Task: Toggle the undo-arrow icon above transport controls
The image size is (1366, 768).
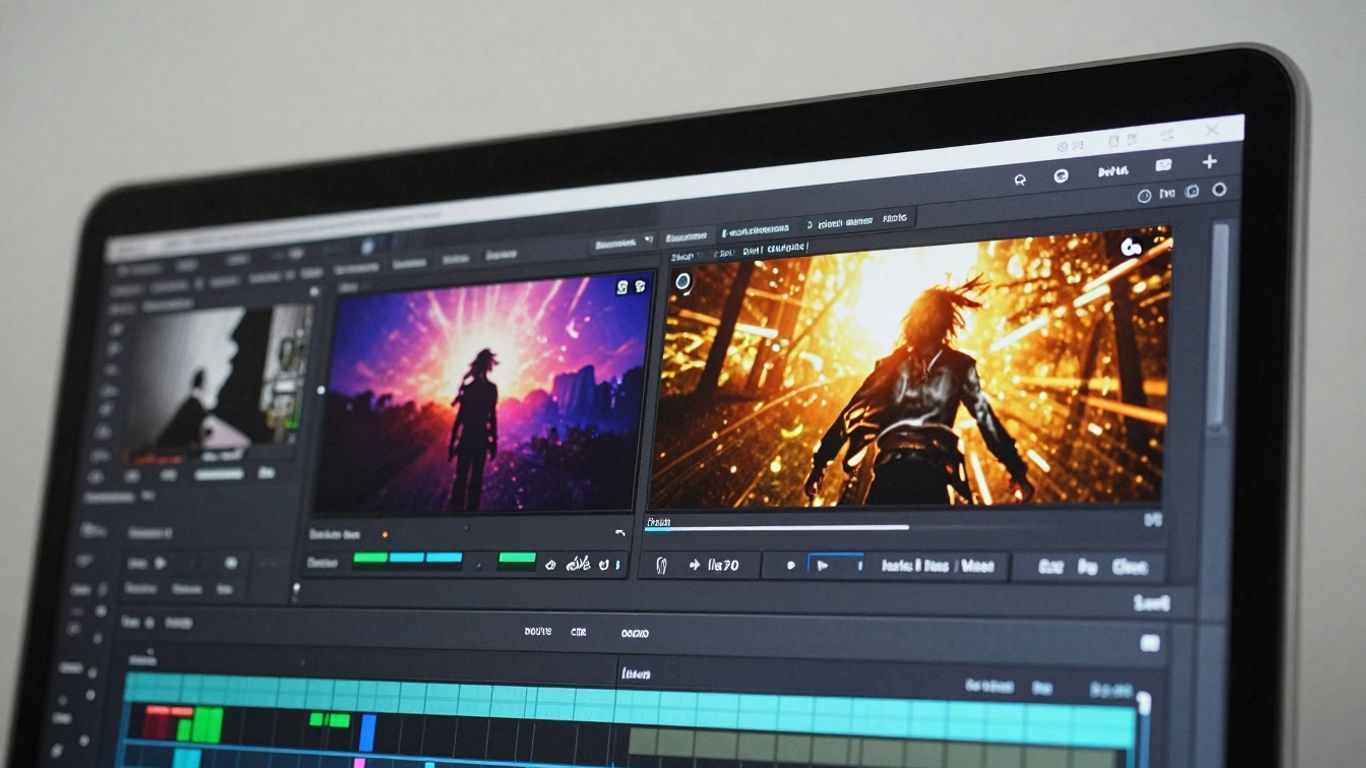Action: pos(621,533)
